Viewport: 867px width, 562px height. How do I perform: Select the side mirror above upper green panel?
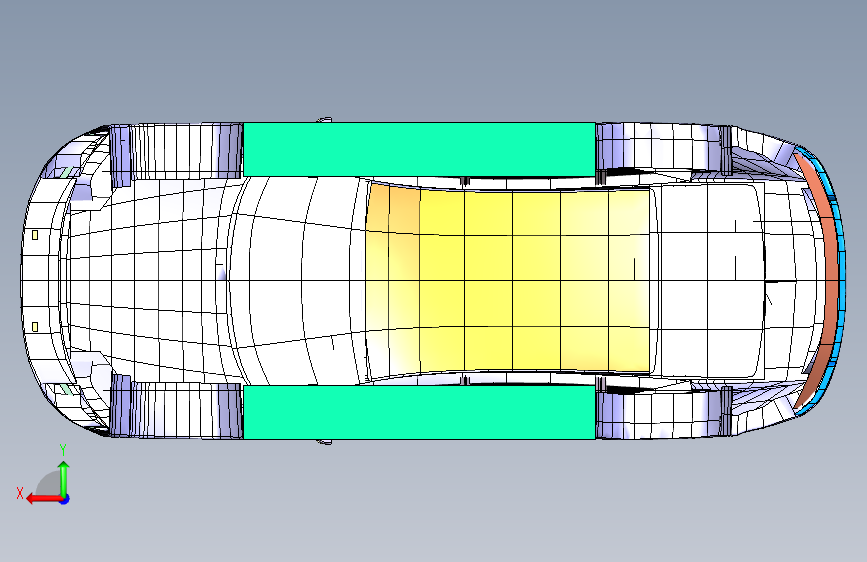(x=325, y=119)
